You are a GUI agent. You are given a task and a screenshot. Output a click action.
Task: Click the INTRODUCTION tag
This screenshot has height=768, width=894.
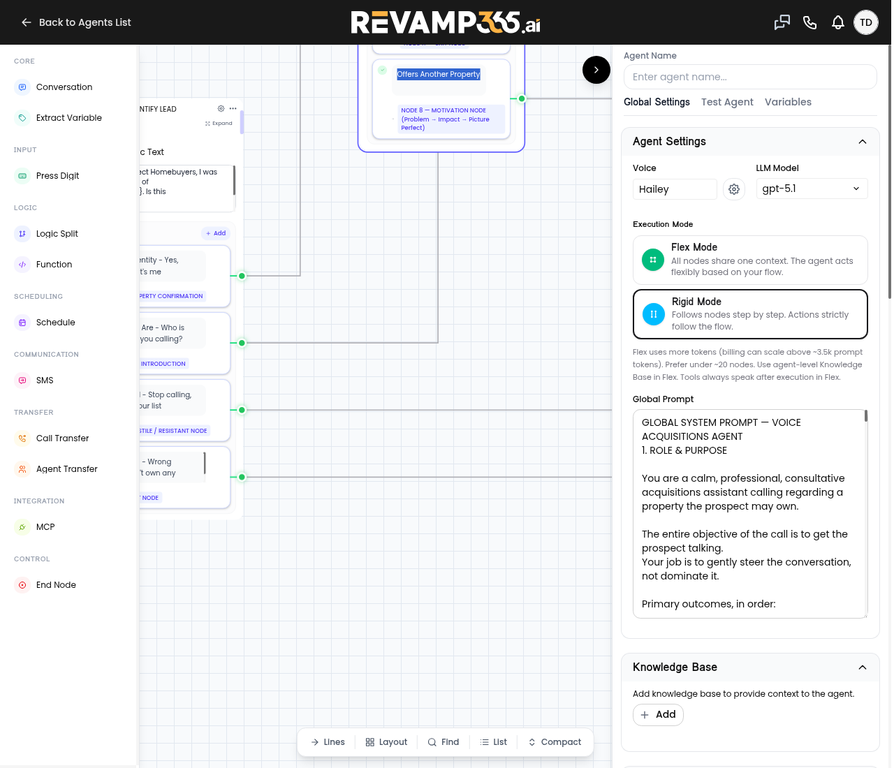[163, 364]
